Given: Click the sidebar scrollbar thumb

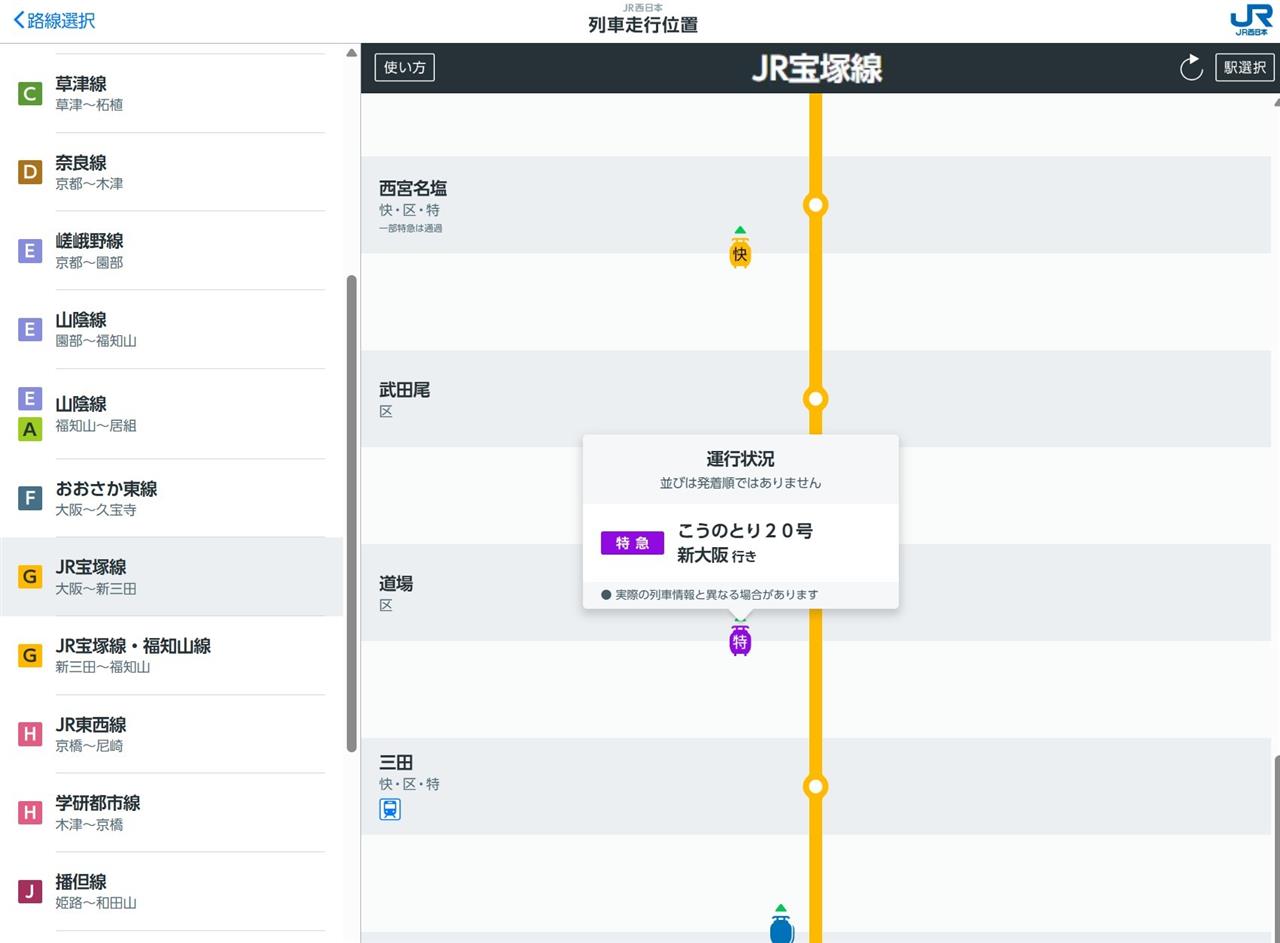Looking at the screenshot, I should pos(351,513).
